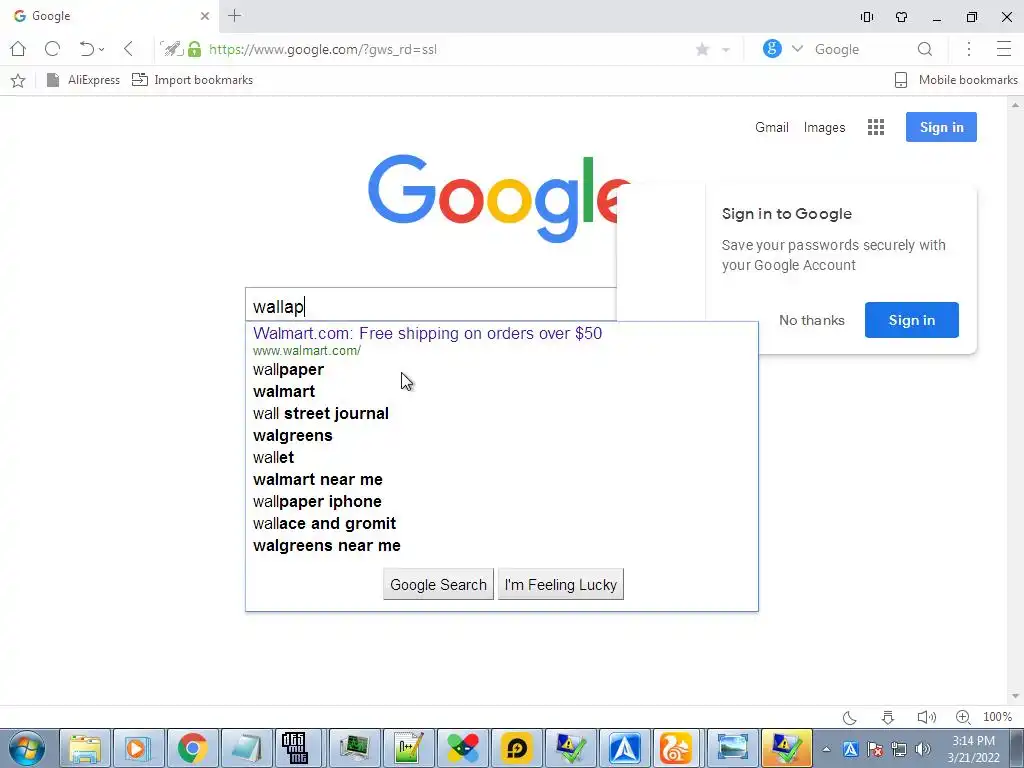Click the scrollbar down arrow
Screen dimensions: 1024x768
[x=1015, y=697]
